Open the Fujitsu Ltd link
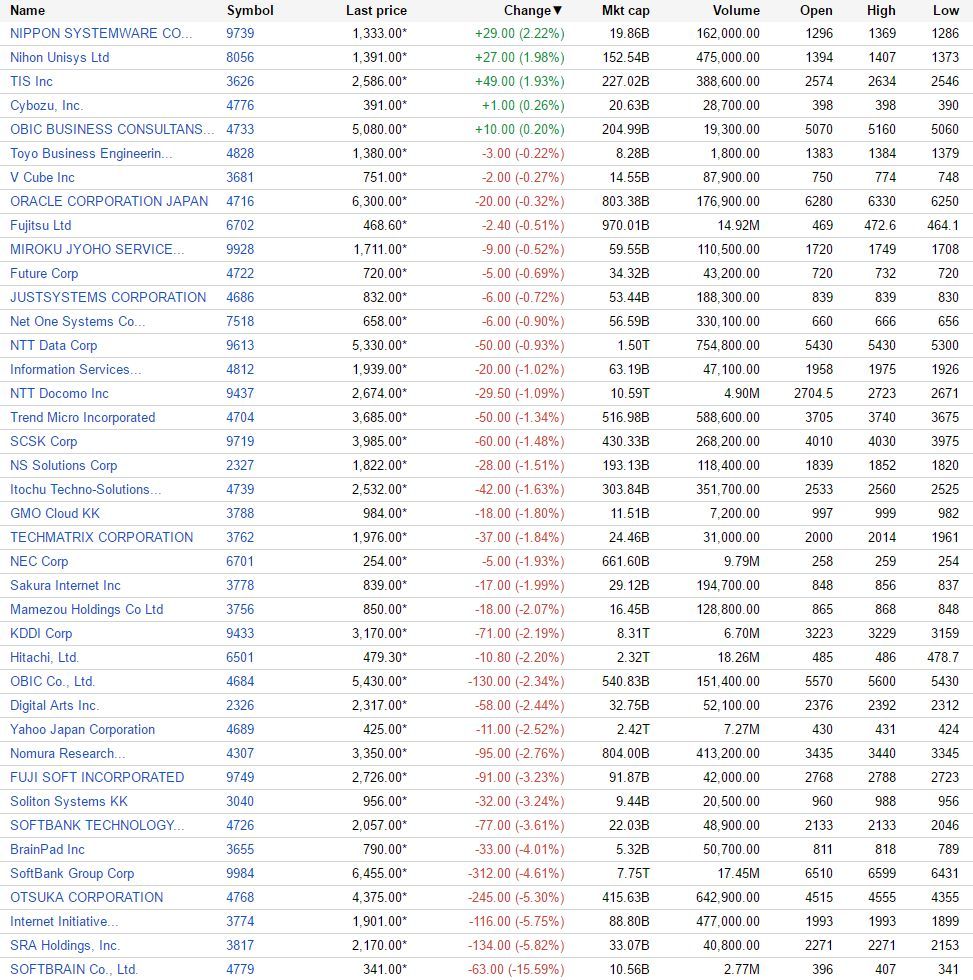 tap(41, 226)
